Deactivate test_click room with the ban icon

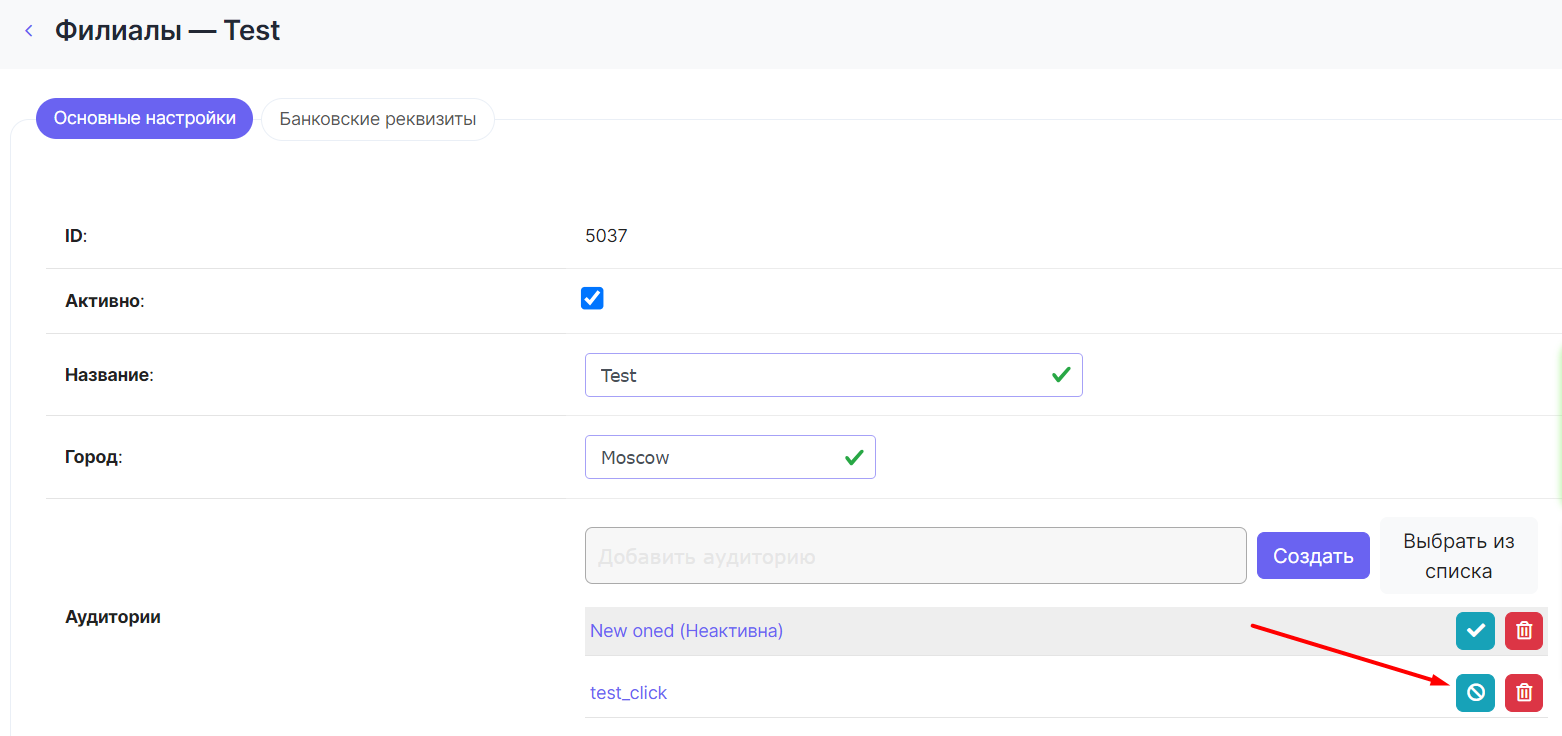1475,692
